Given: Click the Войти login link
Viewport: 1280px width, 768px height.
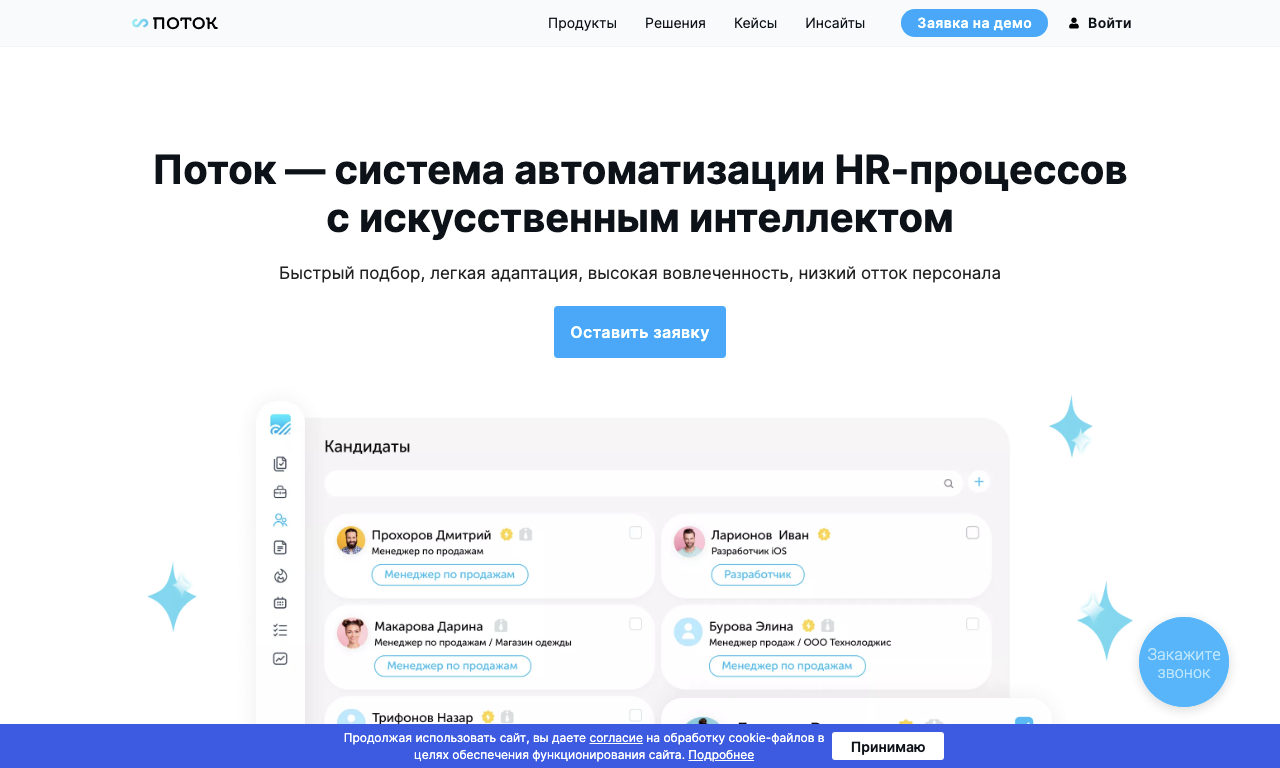Looking at the screenshot, I should [x=1109, y=23].
